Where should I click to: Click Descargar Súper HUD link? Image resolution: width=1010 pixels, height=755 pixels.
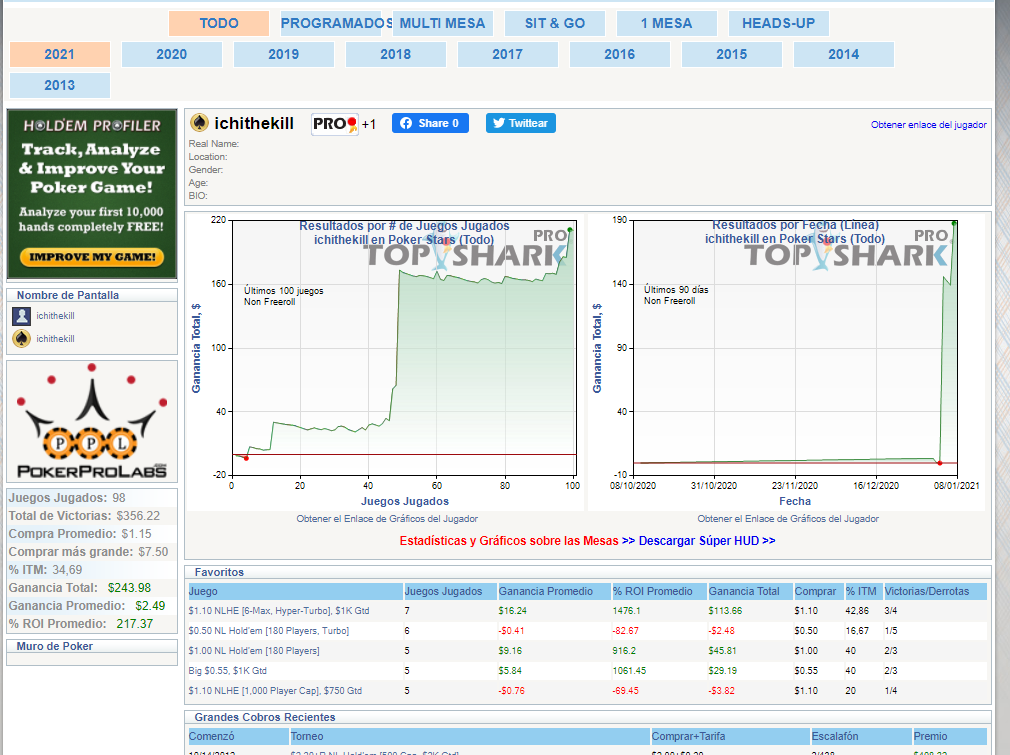[x=707, y=540]
